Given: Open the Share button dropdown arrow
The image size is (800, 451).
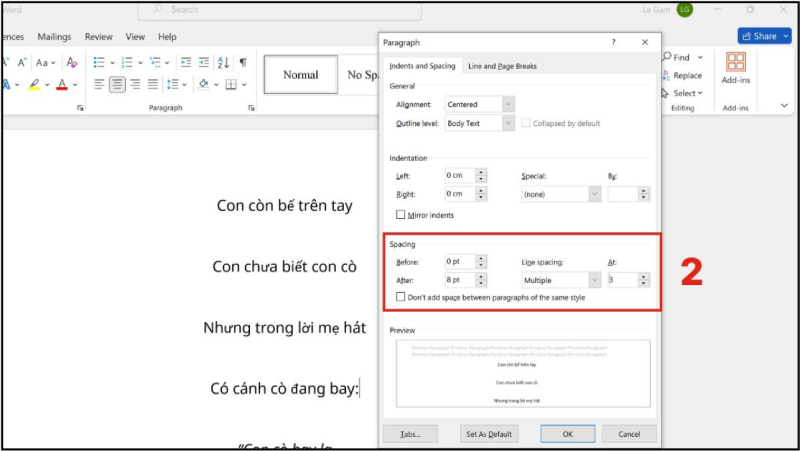Looking at the screenshot, I should coord(786,36).
